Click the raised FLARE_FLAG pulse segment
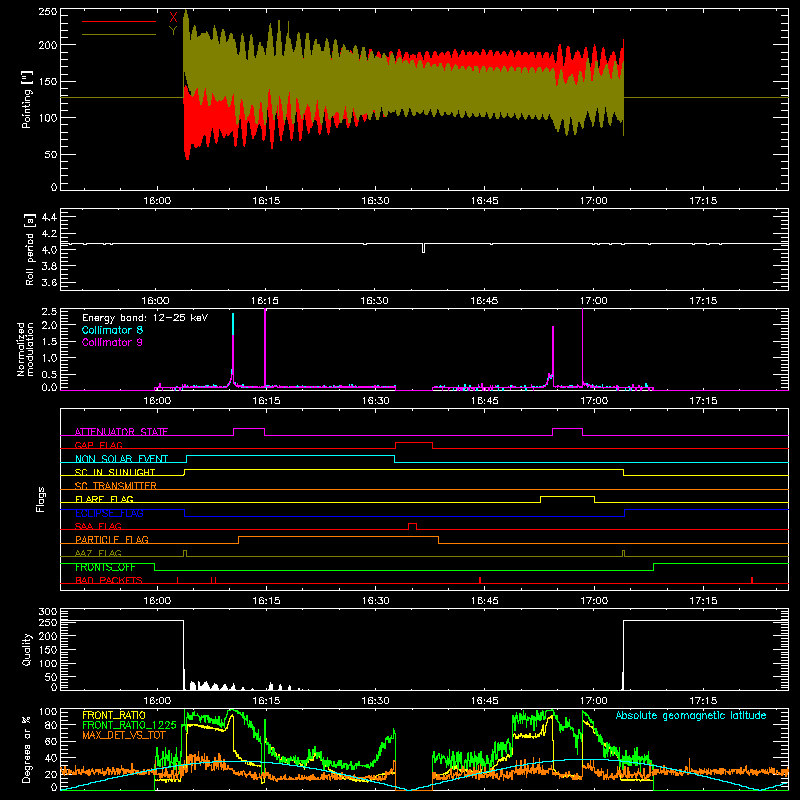This screenshot has height=800, width=800. pyautogui.click(x=567, y=497)
